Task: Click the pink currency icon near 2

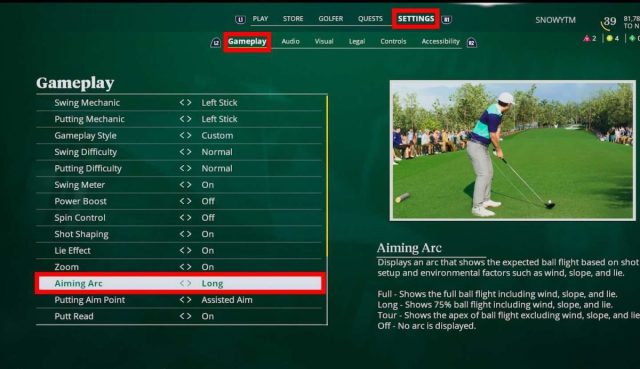Action: coord(587,38)
